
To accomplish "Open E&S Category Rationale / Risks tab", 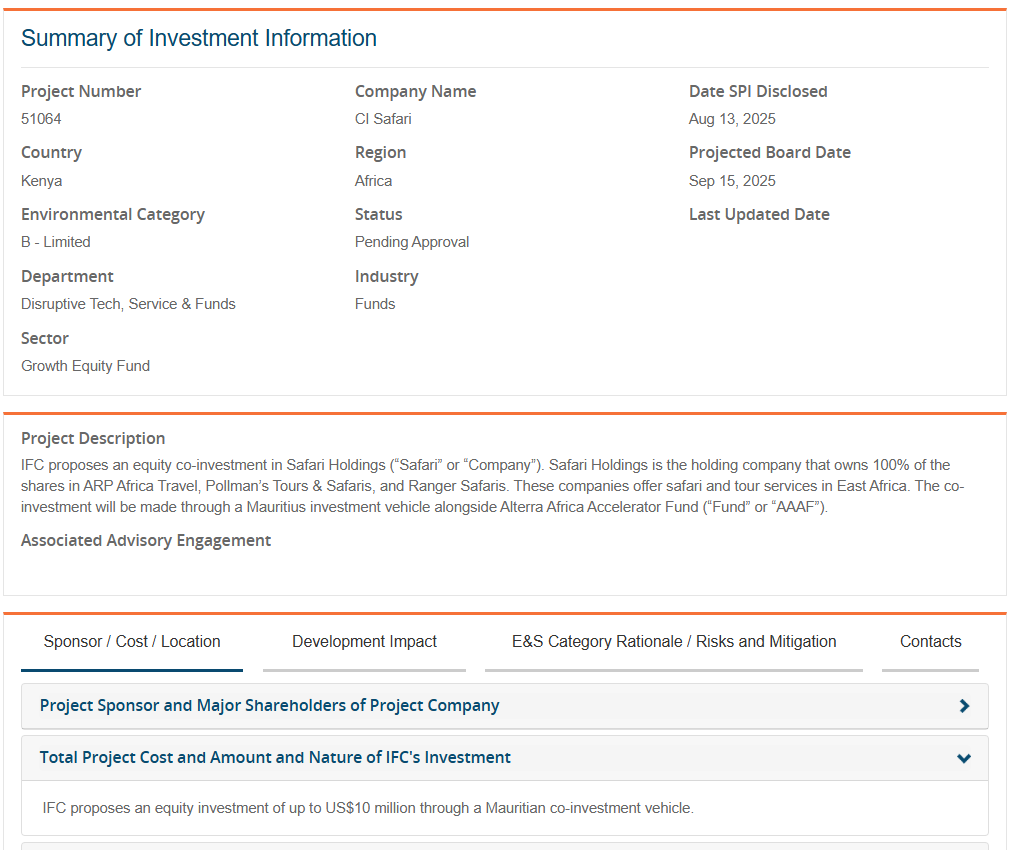I will click(674, 642).
